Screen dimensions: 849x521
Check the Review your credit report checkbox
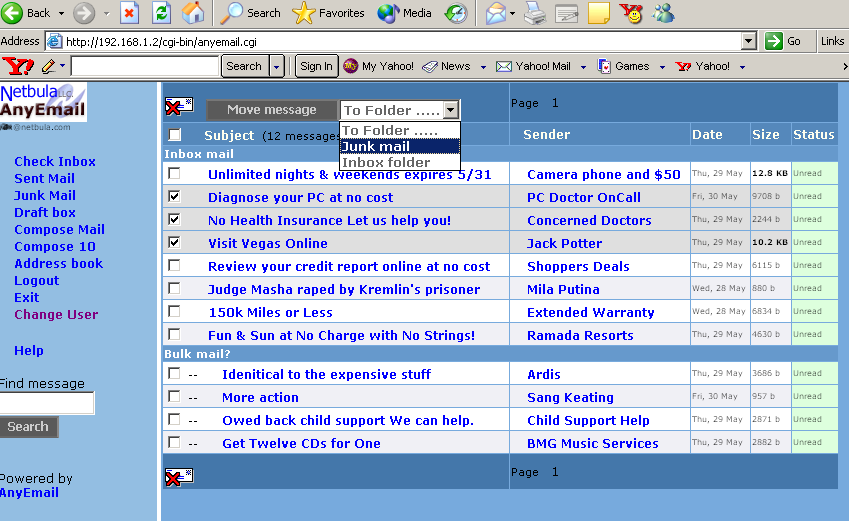(174, 265)
